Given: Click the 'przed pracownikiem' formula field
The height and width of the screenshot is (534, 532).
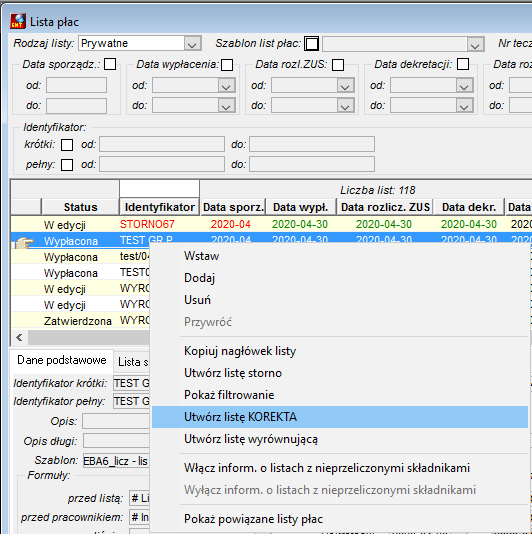Looking at the screenshot, I should pos(140,517).
